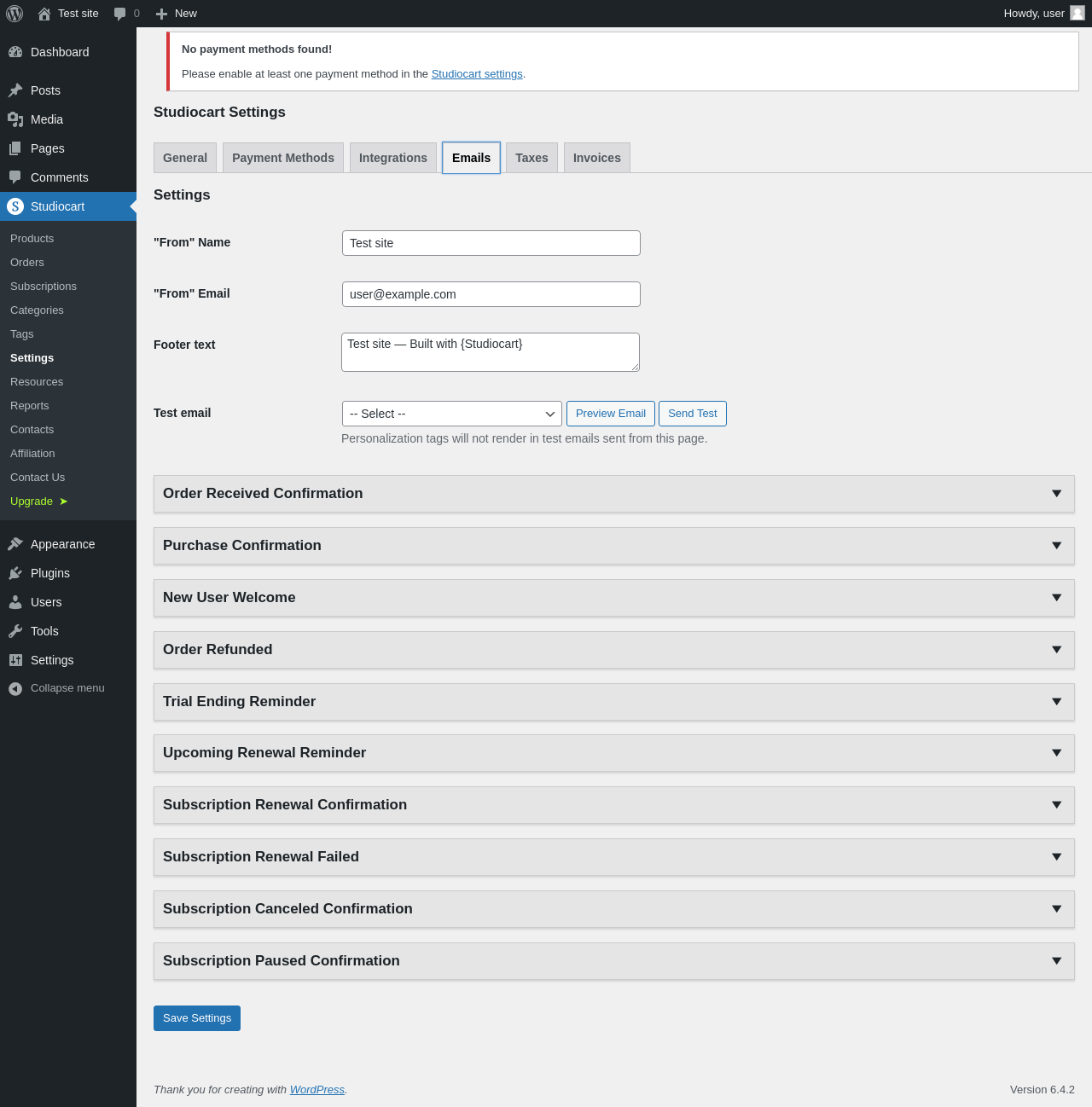This screenshot has height=1107, width=1092.
Task: Click the user avatar icon
Action: [1077, 13]
